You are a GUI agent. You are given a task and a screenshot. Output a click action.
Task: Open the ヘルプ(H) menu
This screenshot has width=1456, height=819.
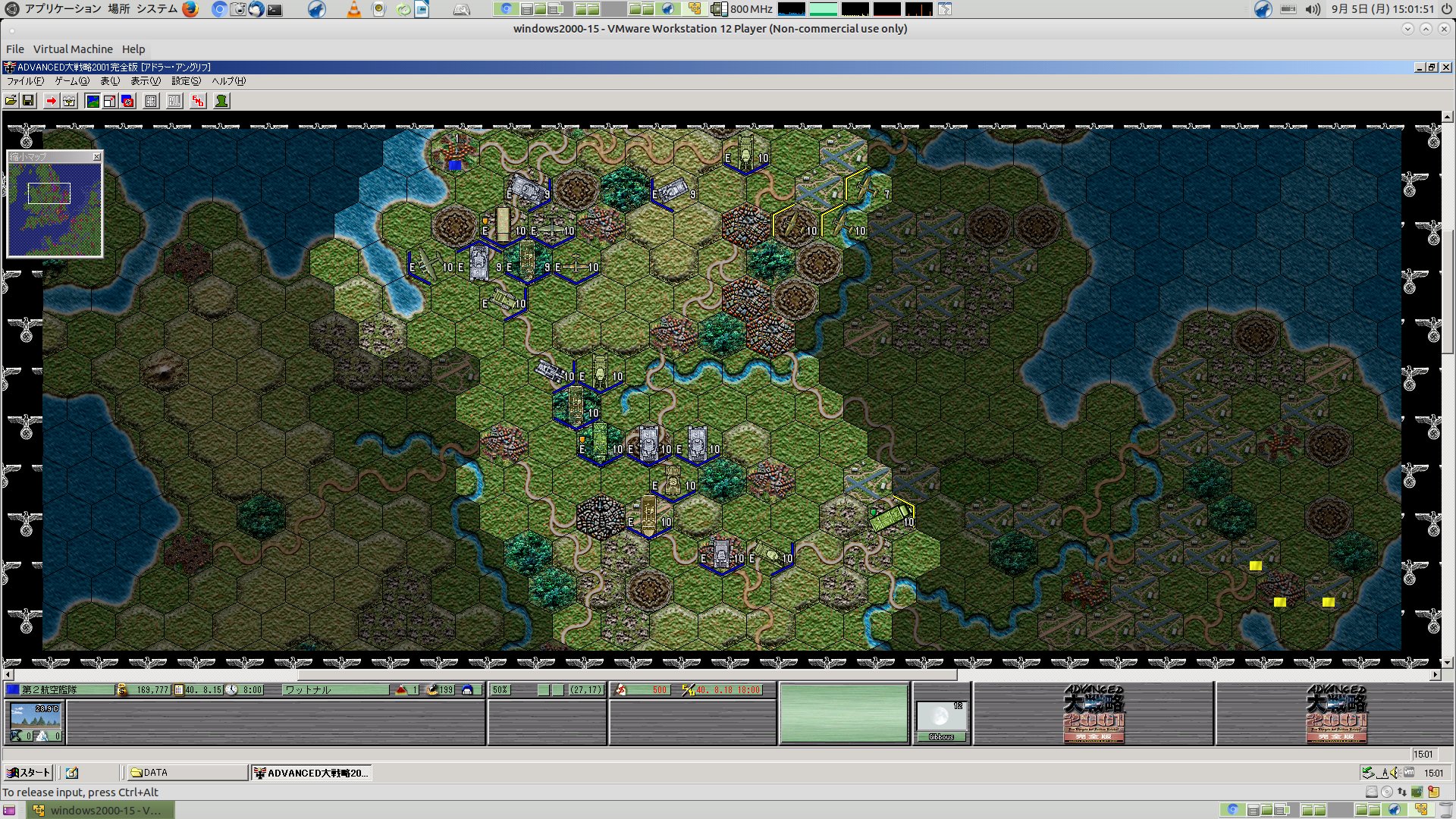(229, 81)
